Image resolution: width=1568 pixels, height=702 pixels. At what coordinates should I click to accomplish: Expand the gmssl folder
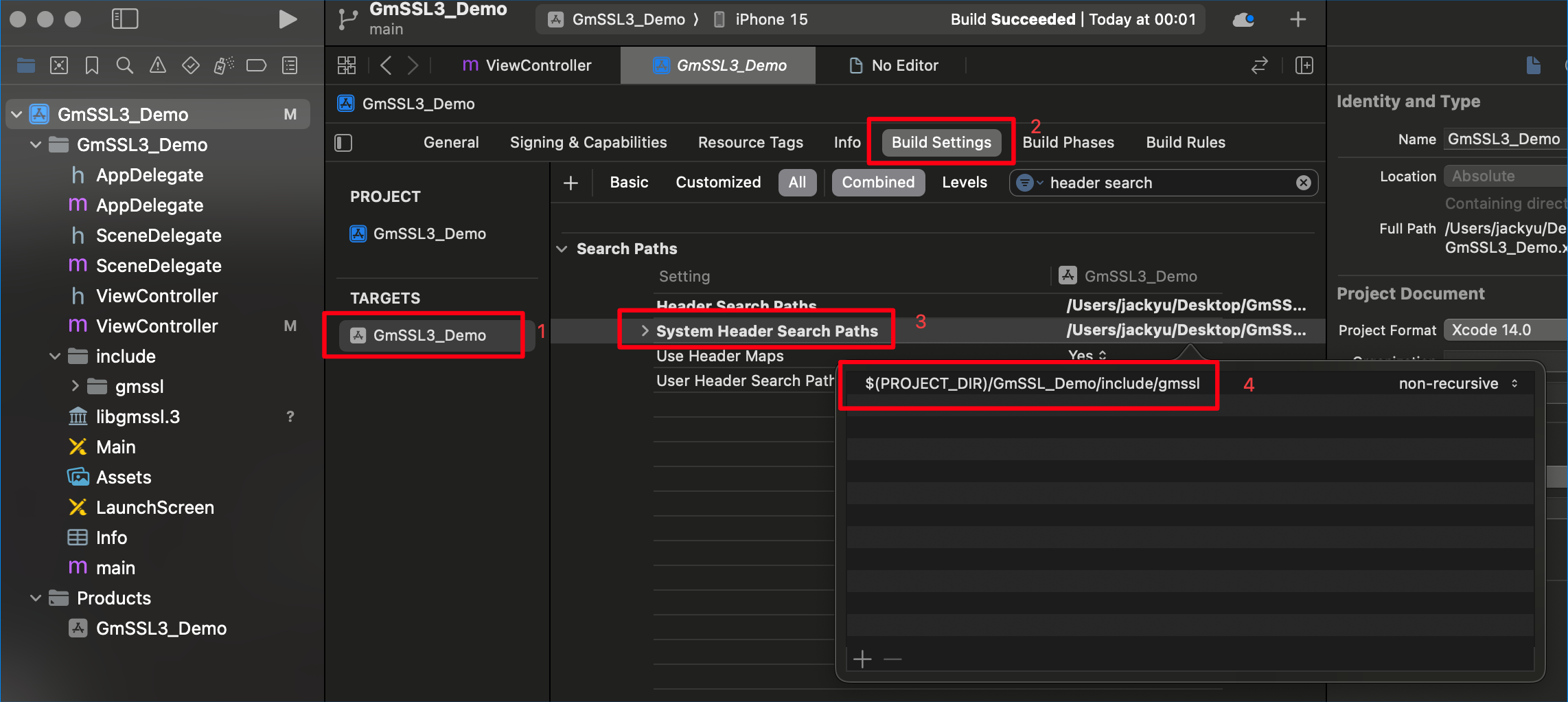[75, 386]
